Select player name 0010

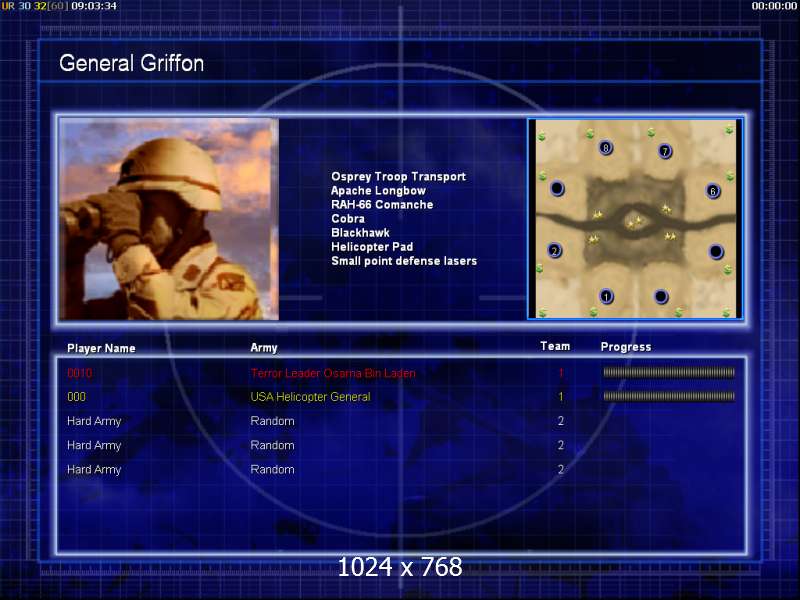[80, 373]
